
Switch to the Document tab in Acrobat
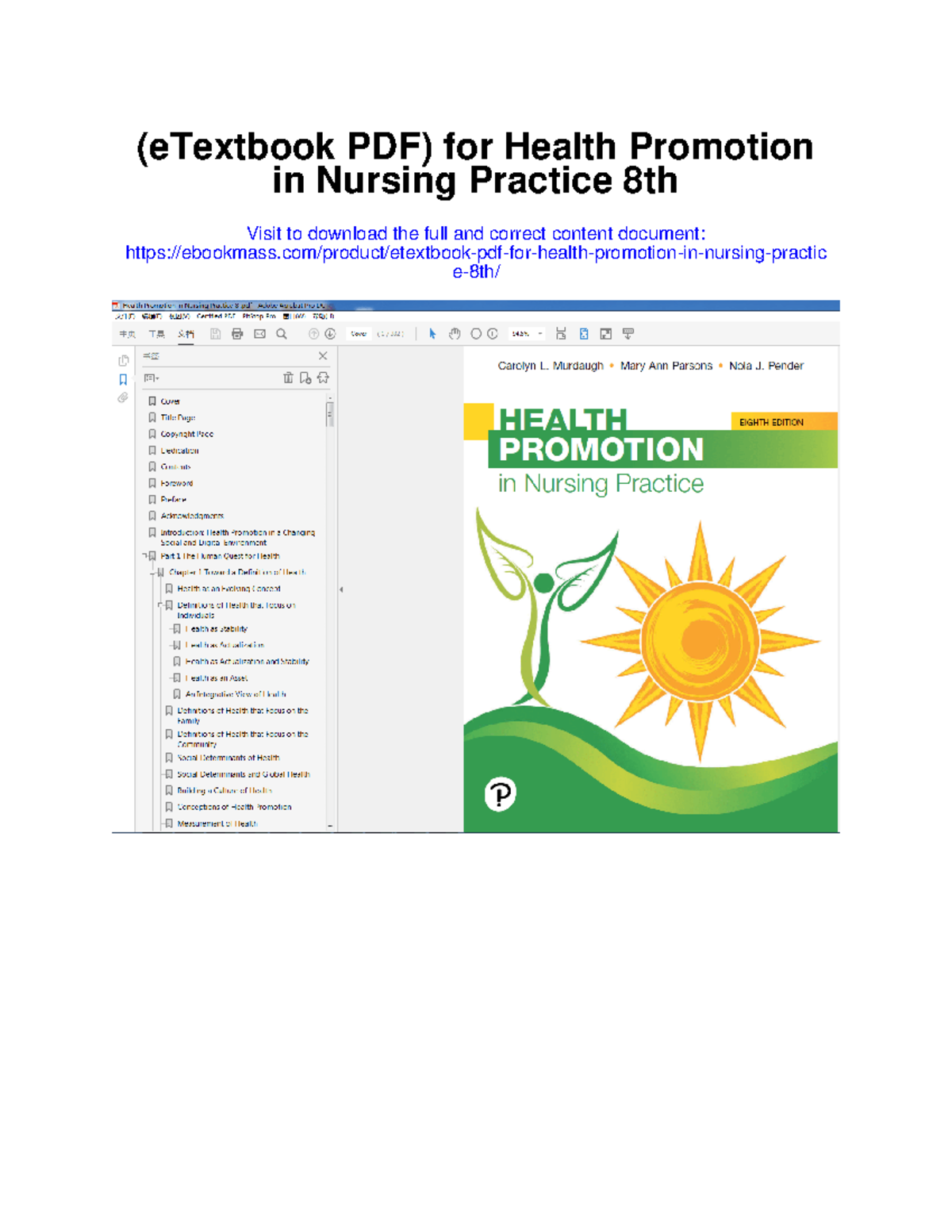coord(186,334)
